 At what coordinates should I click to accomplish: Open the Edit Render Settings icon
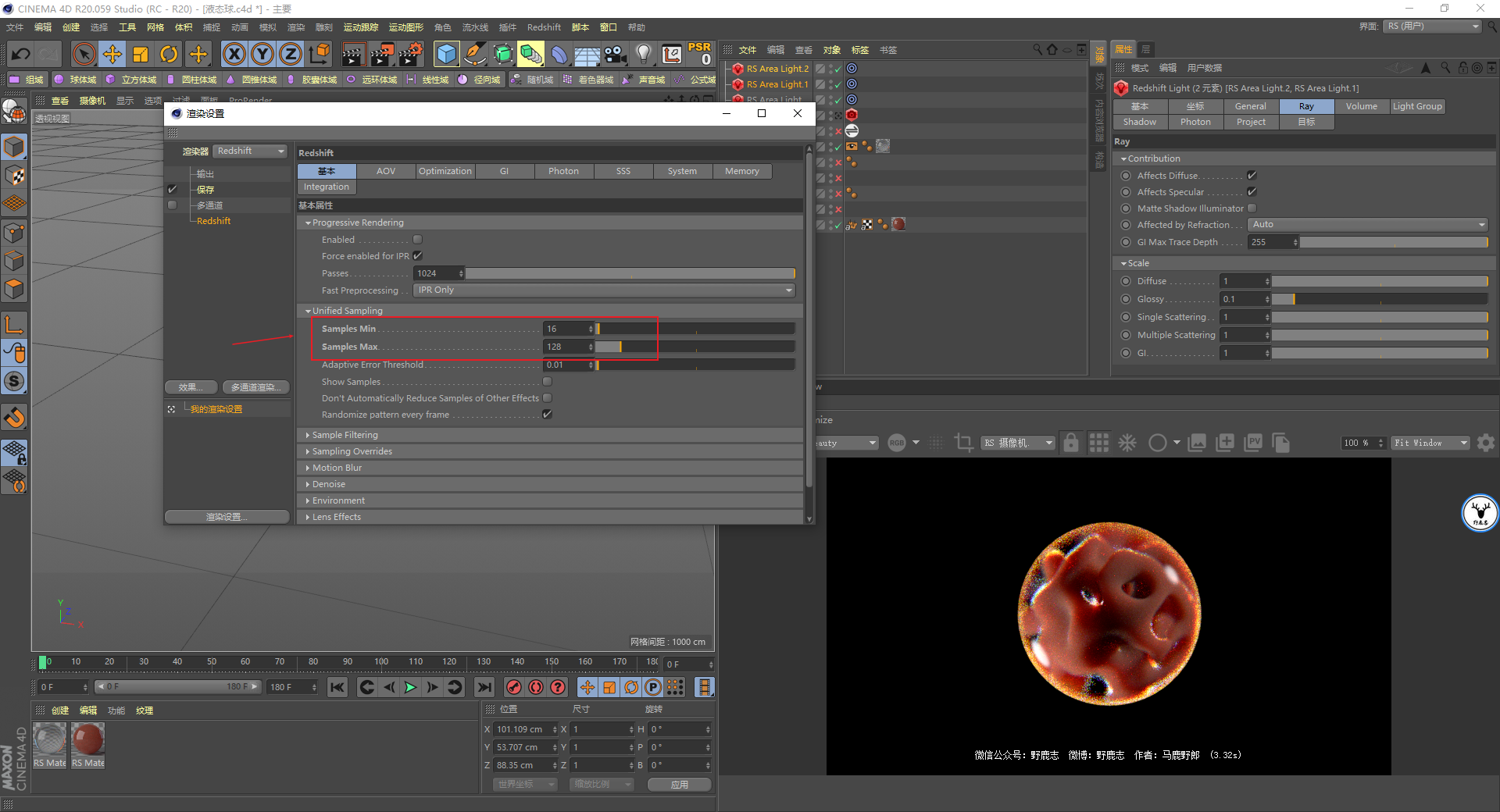tap(411, 54)
